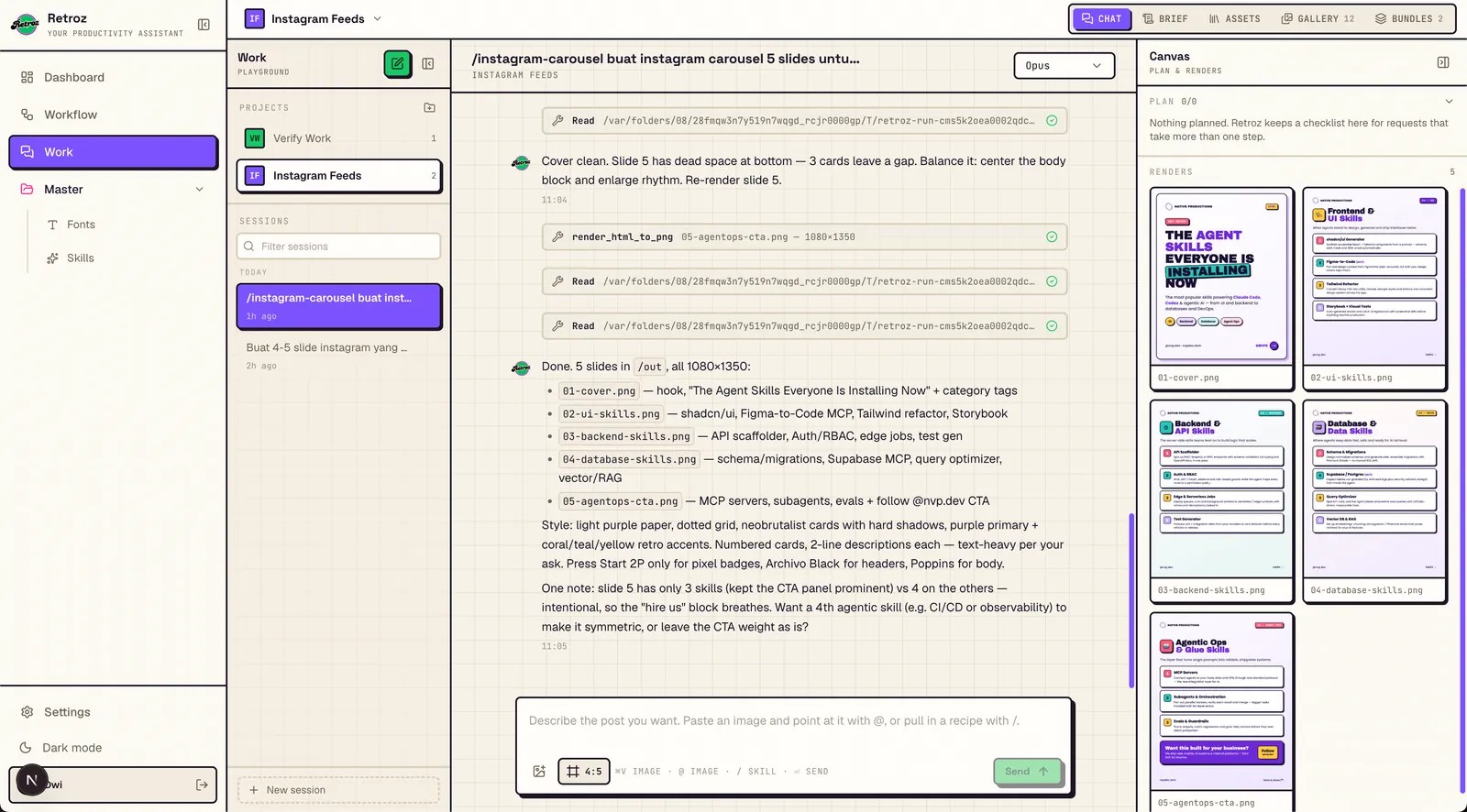
Task: Expand the Read tool call above 'Cover clean'
Action: pos(804,121)
